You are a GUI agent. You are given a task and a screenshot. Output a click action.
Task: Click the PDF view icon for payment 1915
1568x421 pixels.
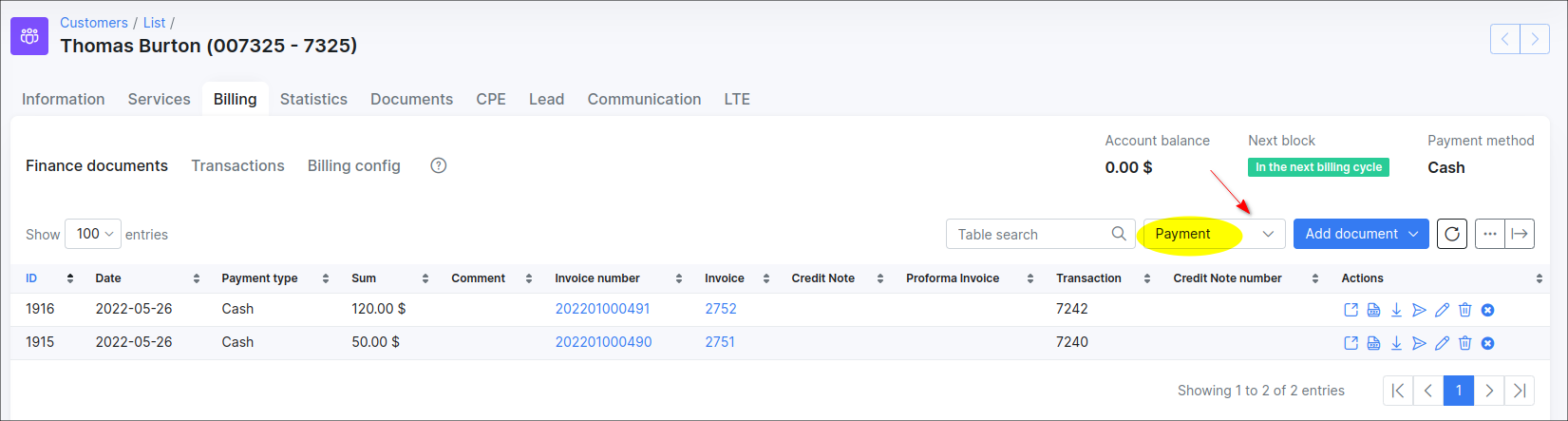1373,343
